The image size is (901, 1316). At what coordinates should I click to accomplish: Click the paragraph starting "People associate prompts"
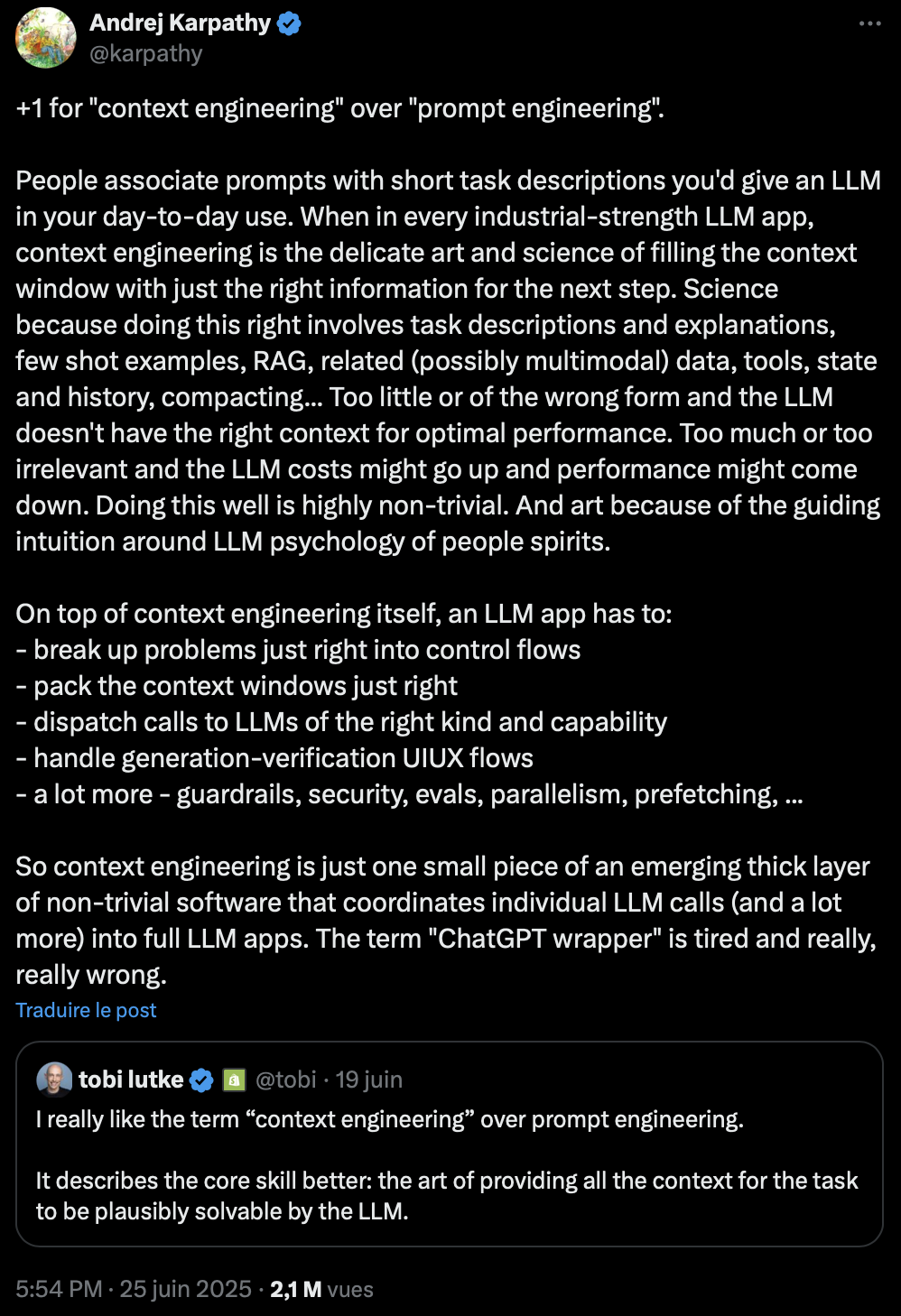coord(449,361)
